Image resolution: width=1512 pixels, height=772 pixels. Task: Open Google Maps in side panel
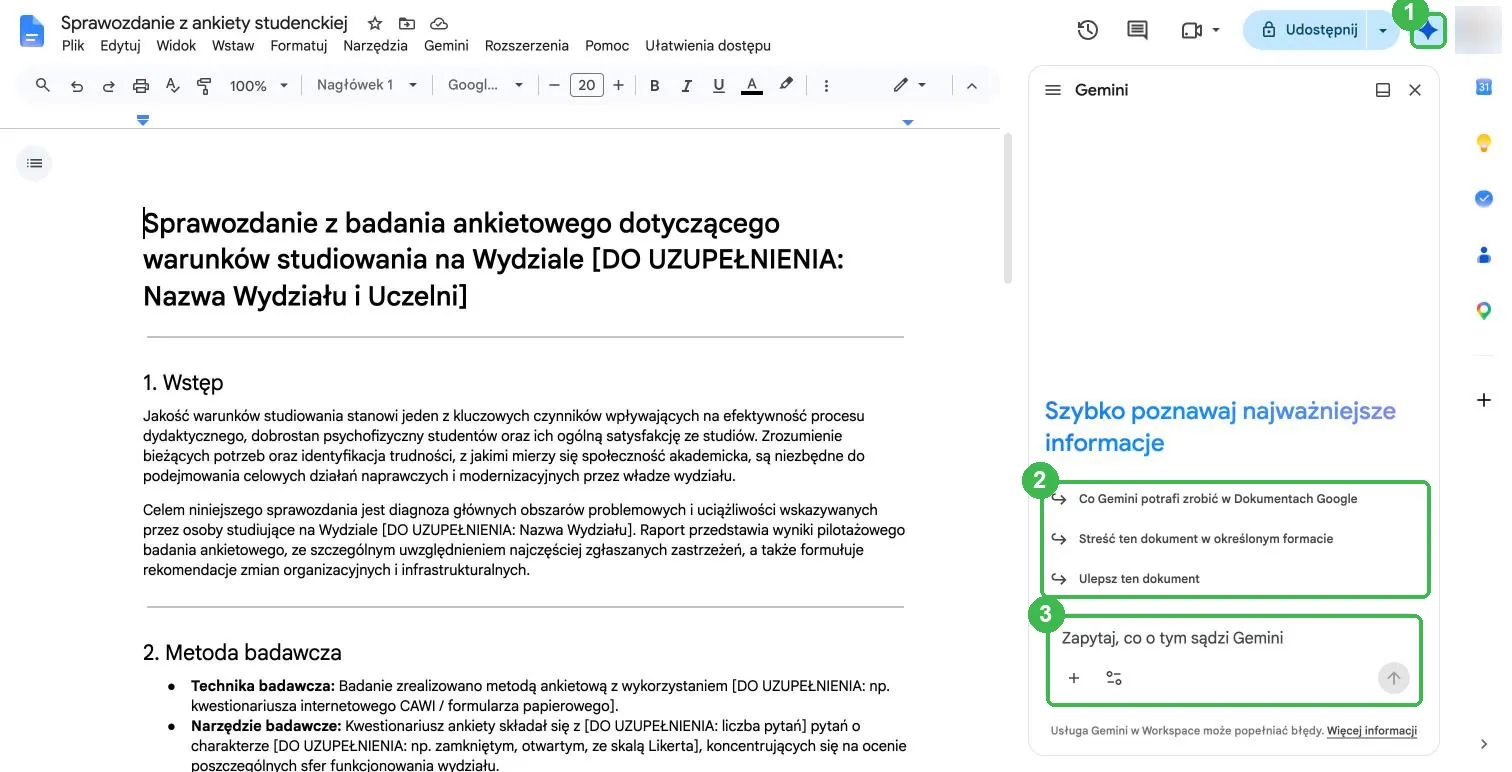[x=1484, y=311]
